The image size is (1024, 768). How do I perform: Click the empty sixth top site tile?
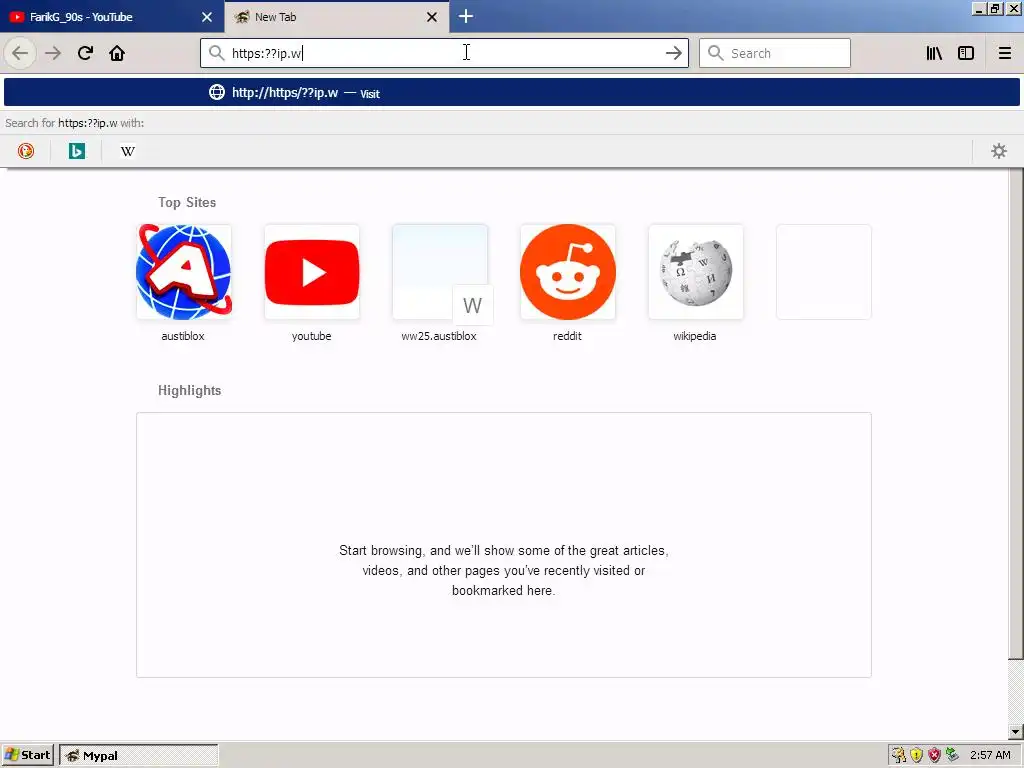[x=824, y=272]
